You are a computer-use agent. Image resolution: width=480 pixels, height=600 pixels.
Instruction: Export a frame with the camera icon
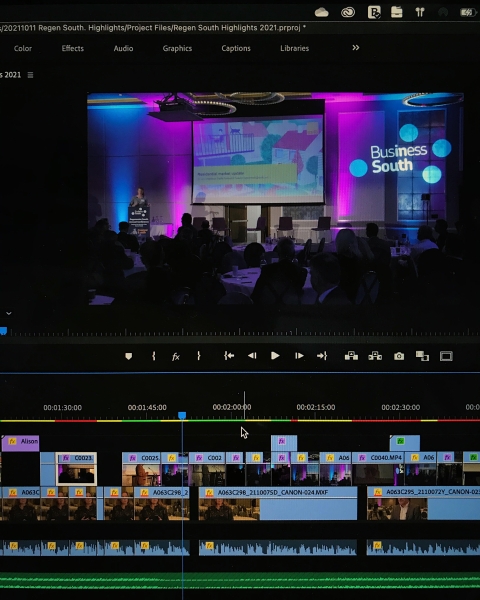(399, 356)
